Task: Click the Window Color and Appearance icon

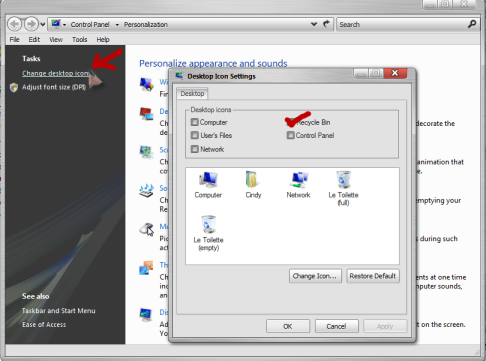Action: 147,84
